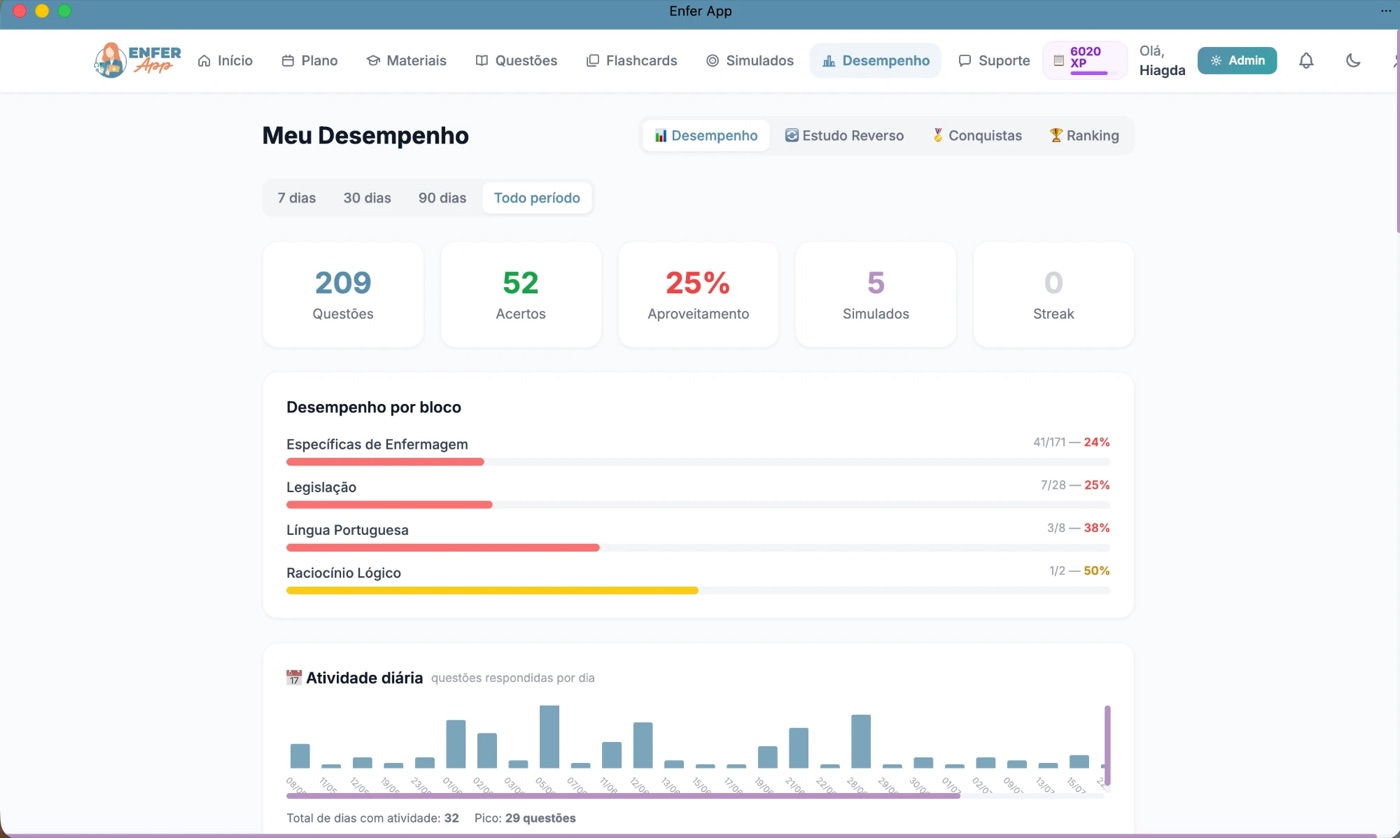The image size is (1400, 838).
Task: Switch to the Estudo Reverso tab
Action: pyautogui.click(x=844, y=135)
